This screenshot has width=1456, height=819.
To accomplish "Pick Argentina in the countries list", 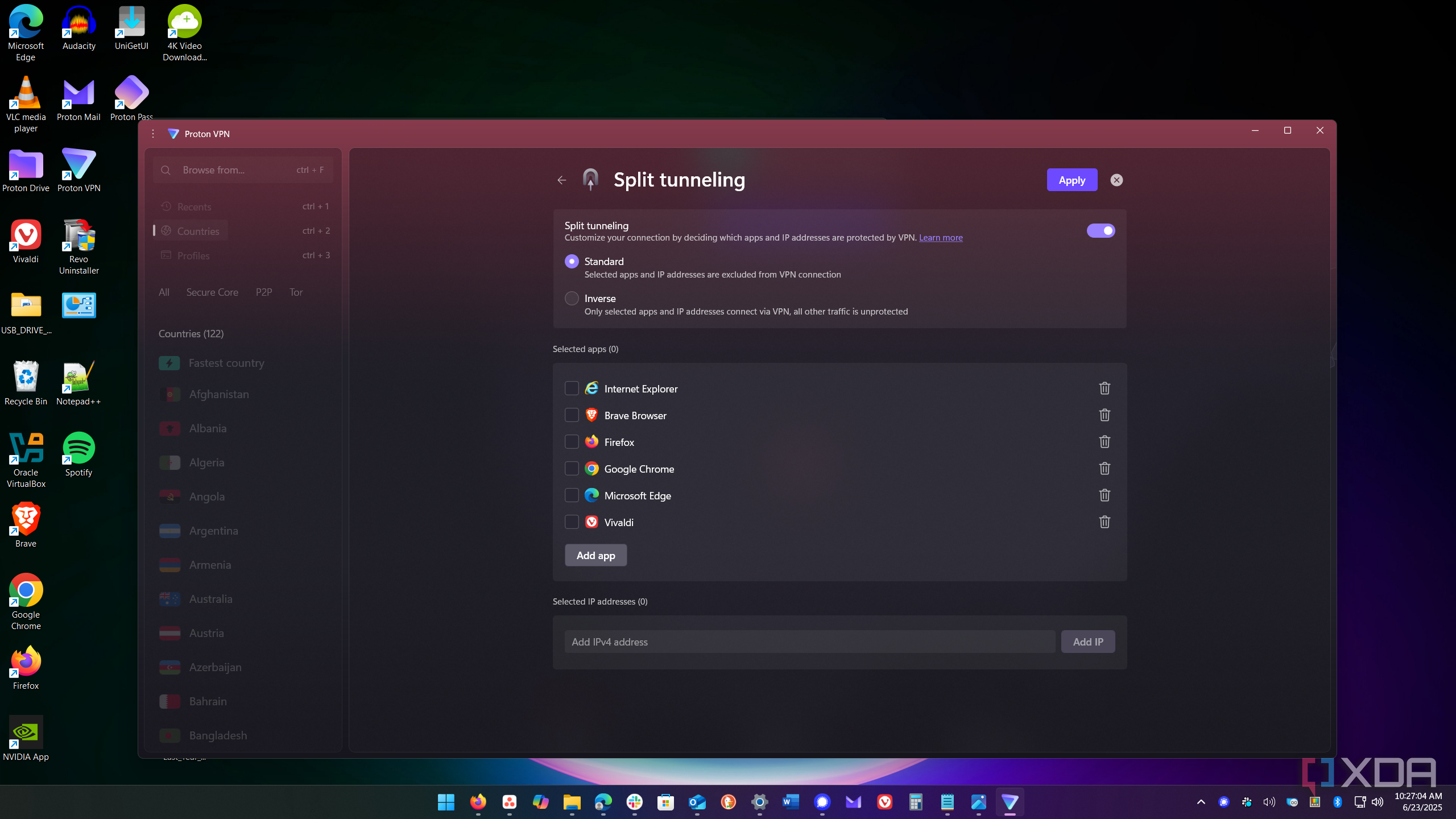I will [x=243, y=531].
